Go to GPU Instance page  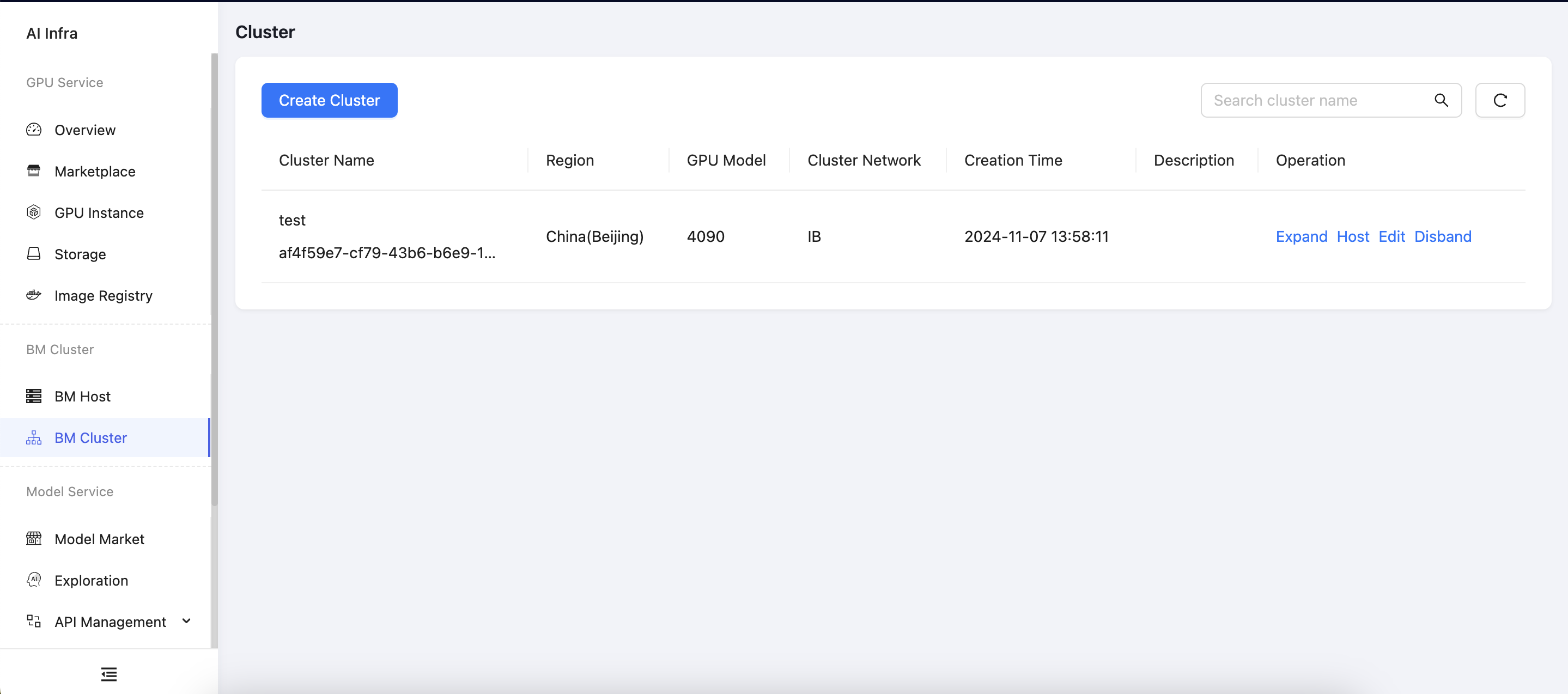pyautogui.click(x=105, y=212)
